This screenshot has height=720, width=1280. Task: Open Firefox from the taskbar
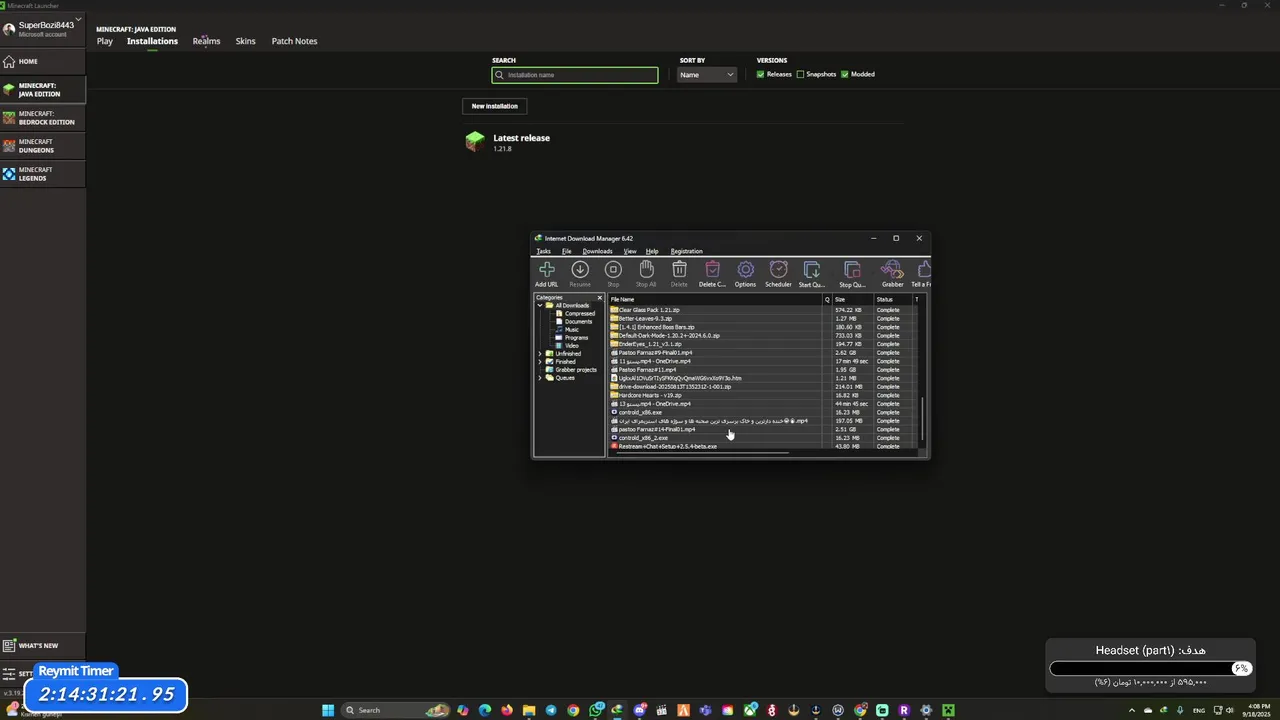click(507, 710)
